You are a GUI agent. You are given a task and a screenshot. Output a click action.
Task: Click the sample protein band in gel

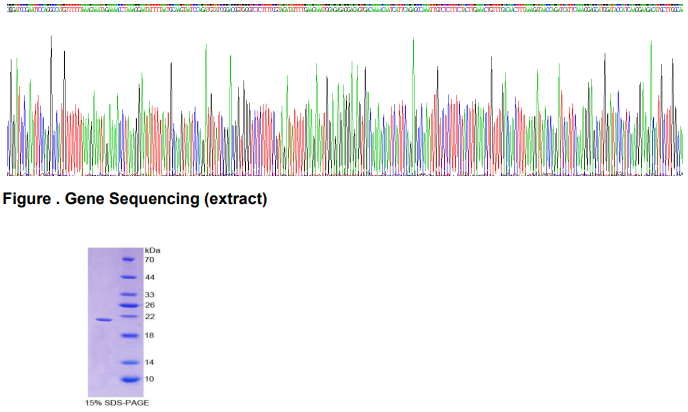[104, 320]
